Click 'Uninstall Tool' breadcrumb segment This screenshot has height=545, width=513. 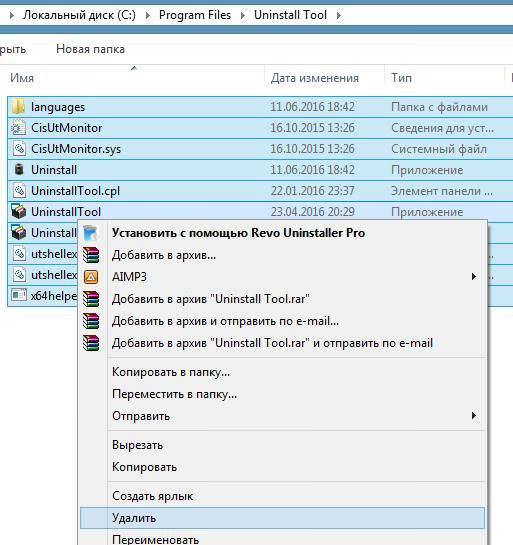pyautogui.click(x=291, y=15)
